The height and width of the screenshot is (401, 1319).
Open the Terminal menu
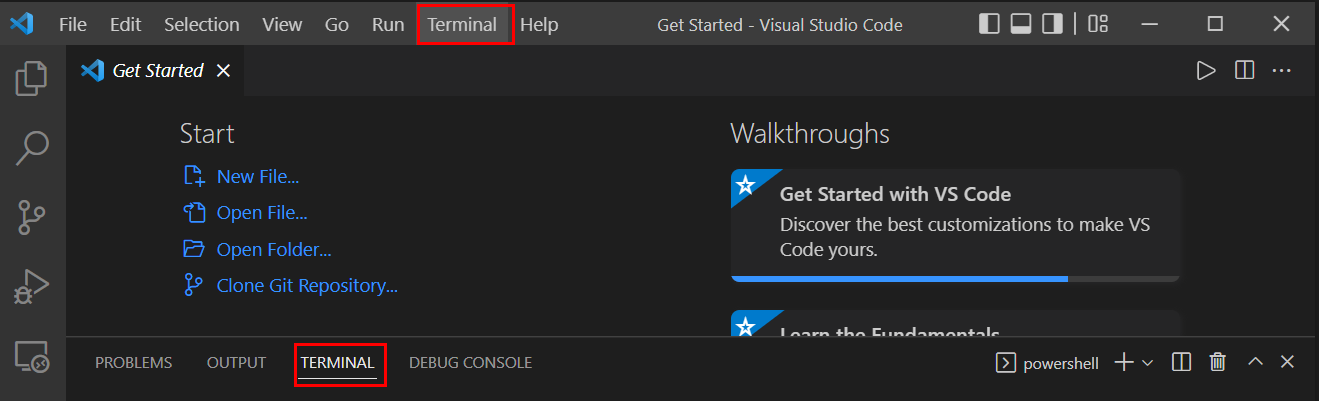click(462, 24)
